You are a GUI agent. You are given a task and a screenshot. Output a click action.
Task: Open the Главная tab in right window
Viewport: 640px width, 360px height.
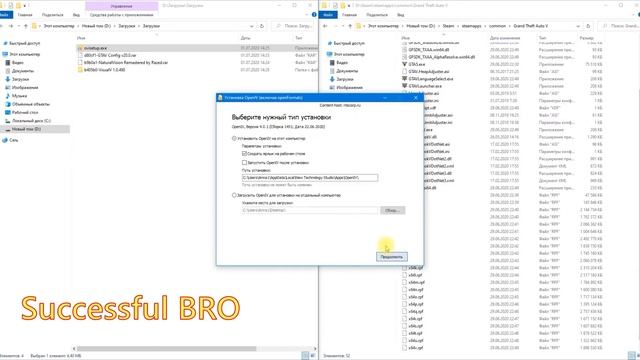[349, 15]
